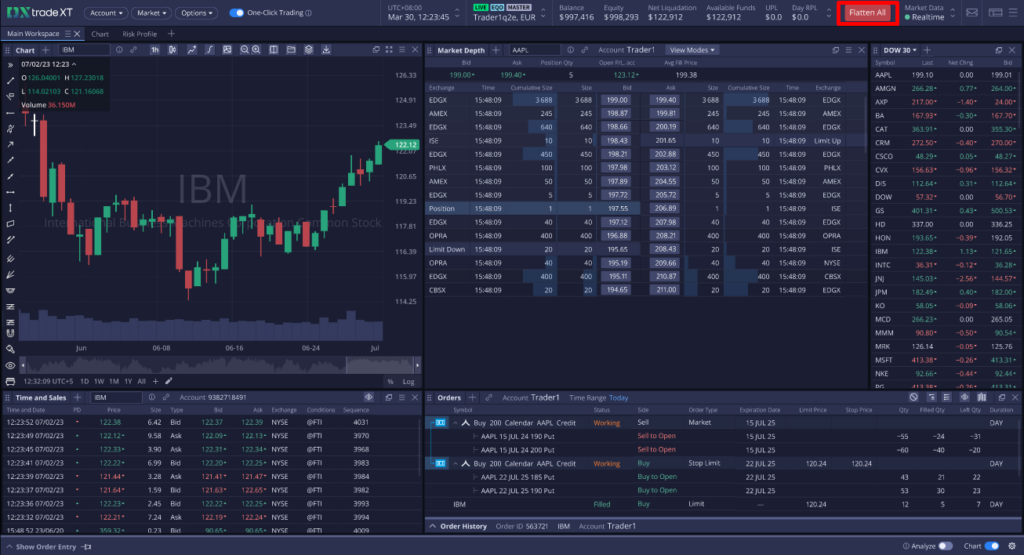Click the chart fullscreen icon
Viewport: 1024px width, 555px height.
389,50
